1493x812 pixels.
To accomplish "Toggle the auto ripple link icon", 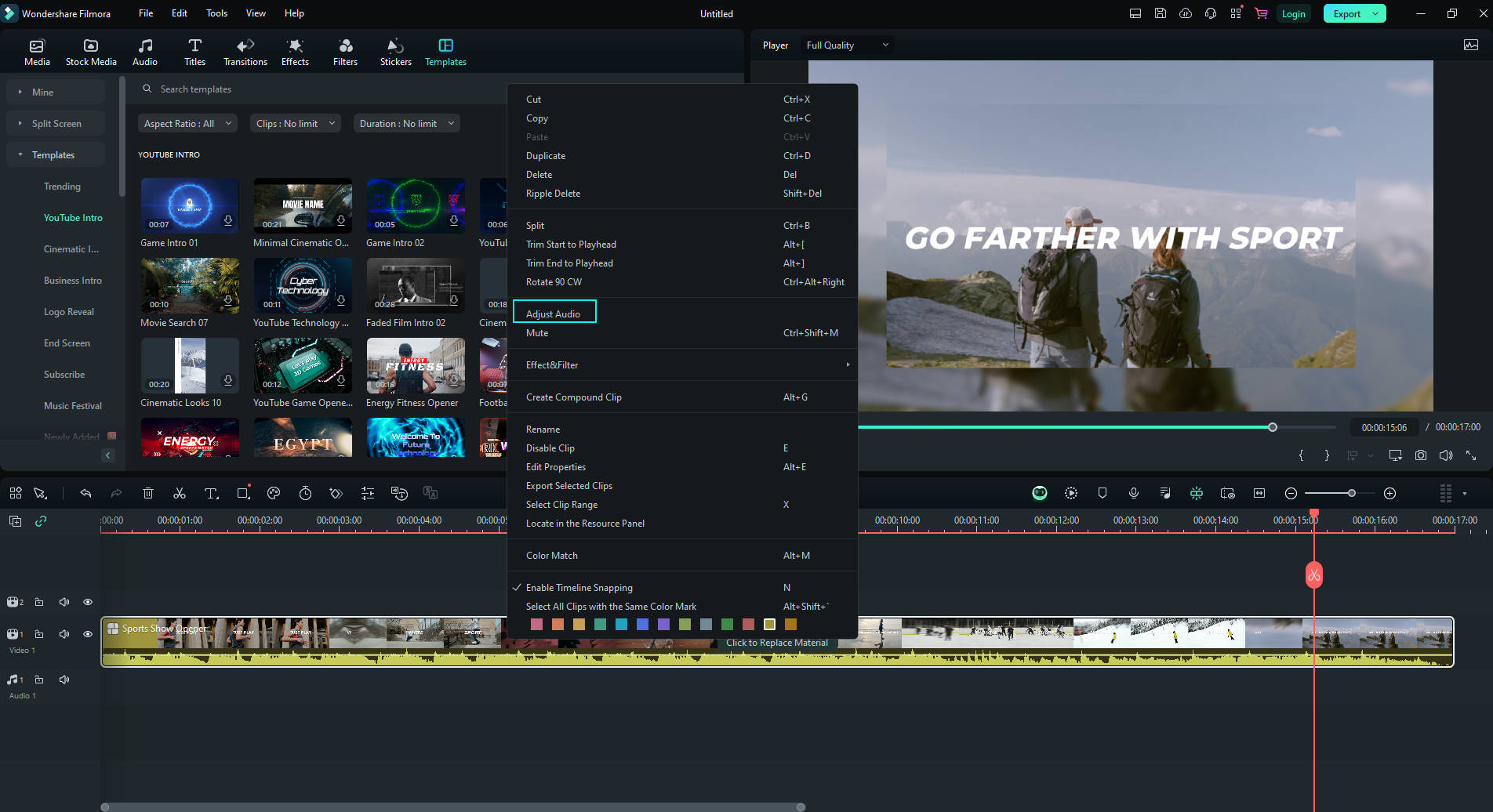I will 41,520.
